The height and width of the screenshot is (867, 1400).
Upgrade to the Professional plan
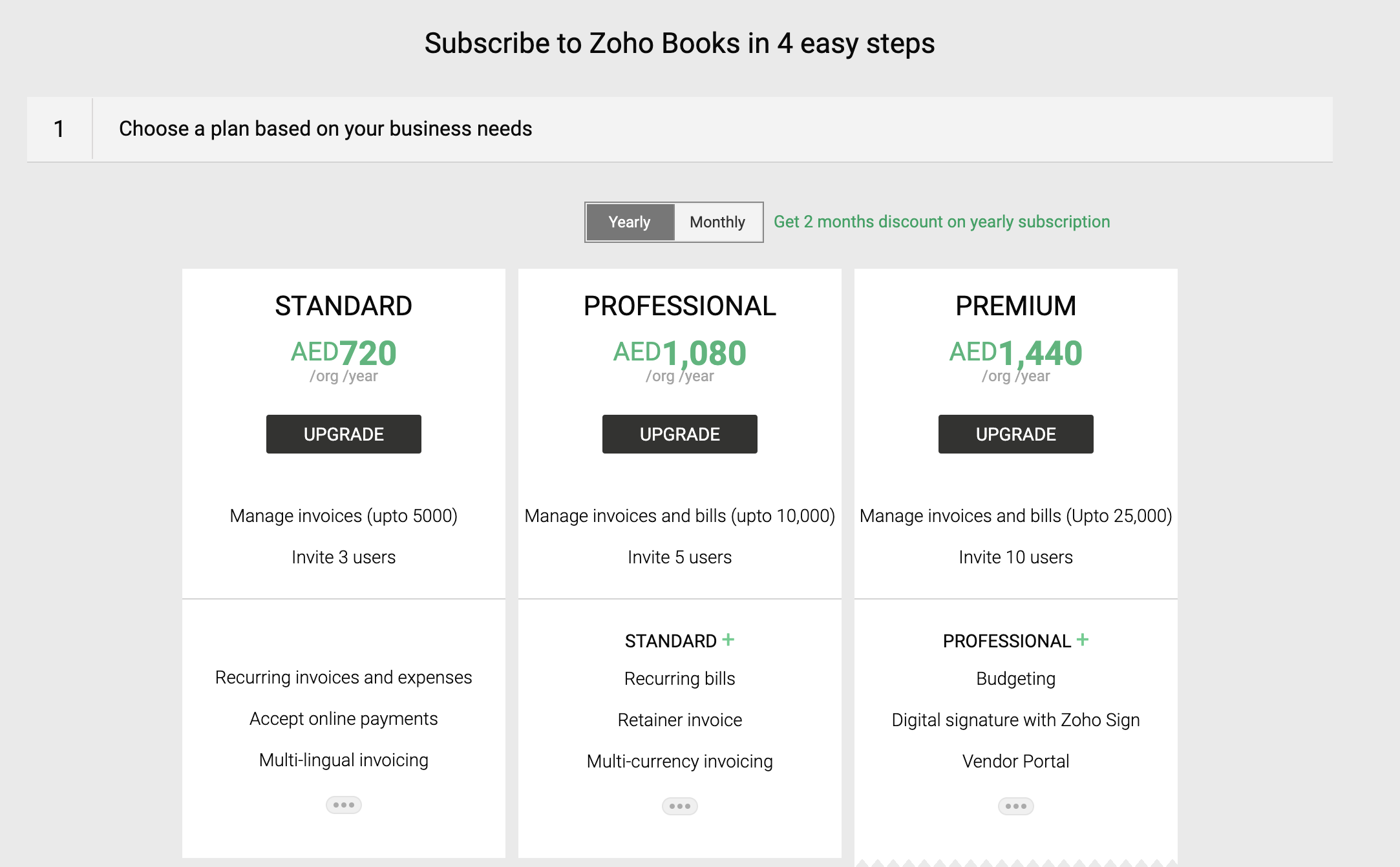coord(679,434)
